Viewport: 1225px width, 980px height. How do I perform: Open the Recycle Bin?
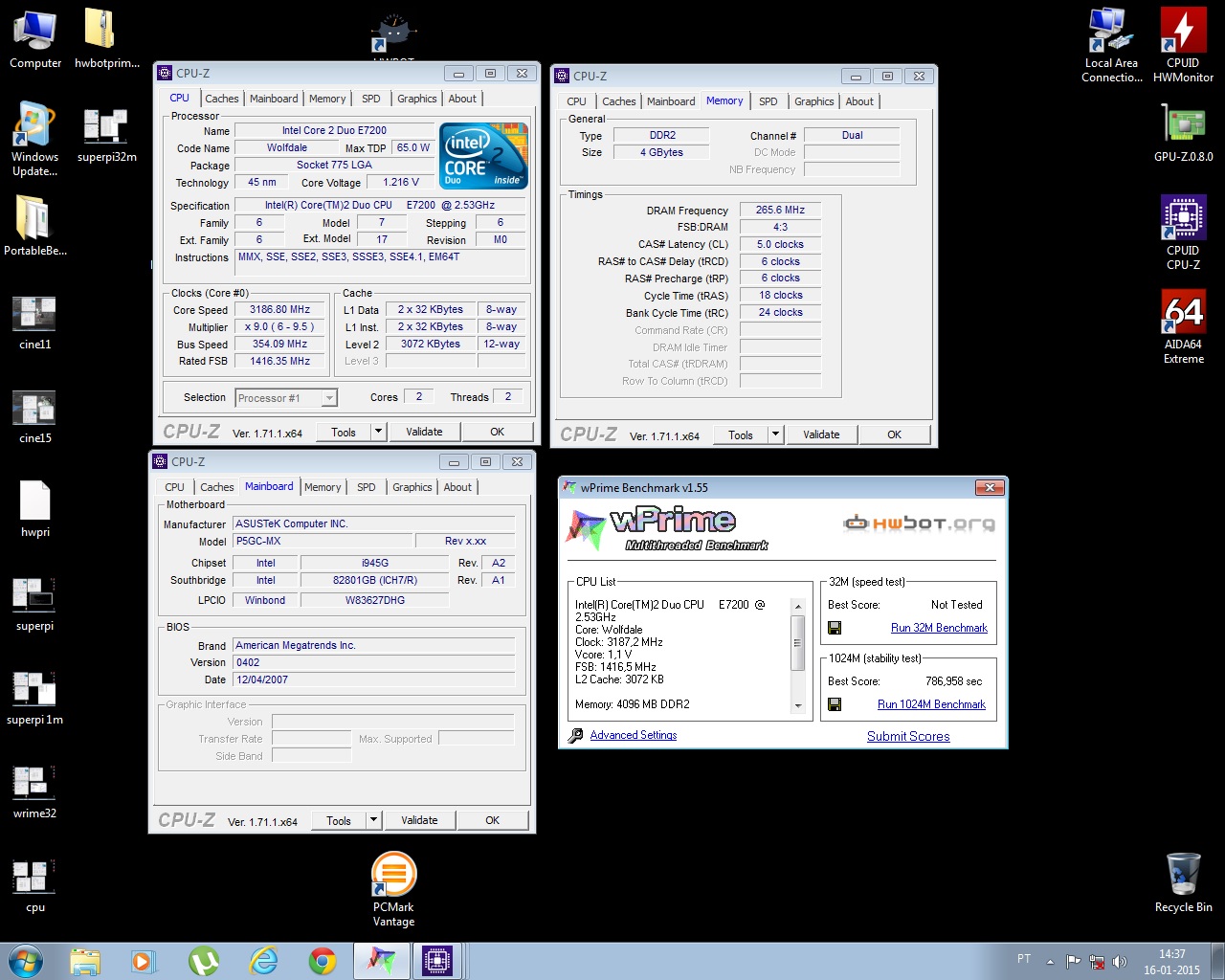(1184, 882)
